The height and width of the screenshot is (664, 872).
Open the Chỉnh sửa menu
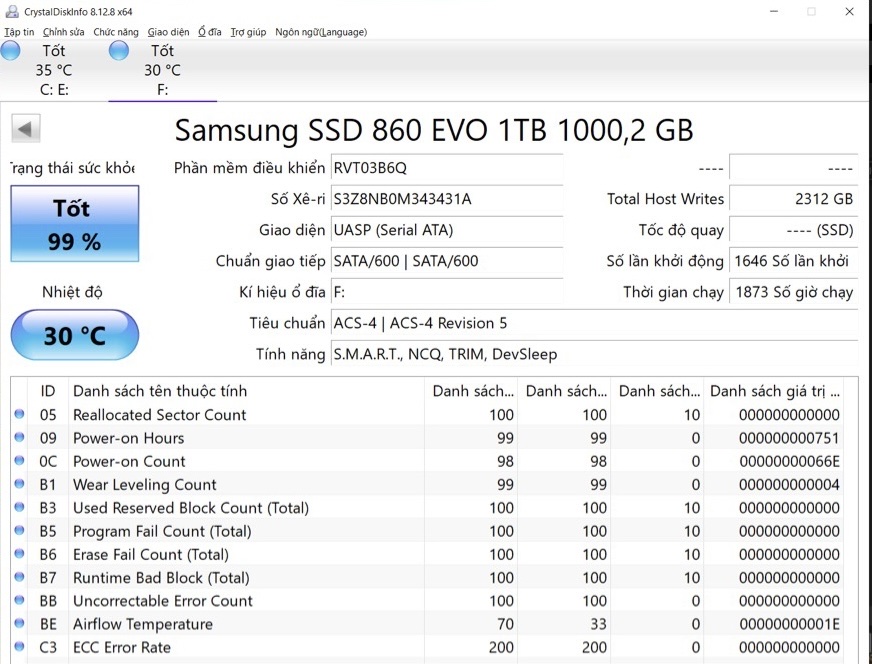[64, 32]
